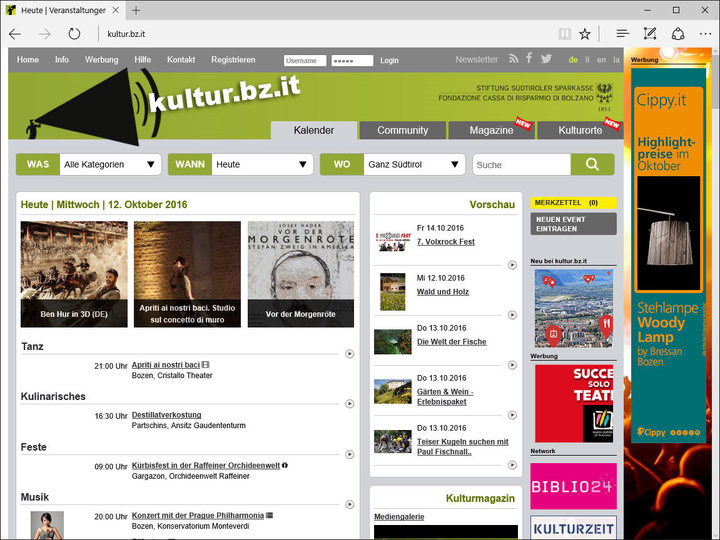Viewport: 720px width, 540px height.
Task: Go back with the browser back arrow
Action: point(15,34)
